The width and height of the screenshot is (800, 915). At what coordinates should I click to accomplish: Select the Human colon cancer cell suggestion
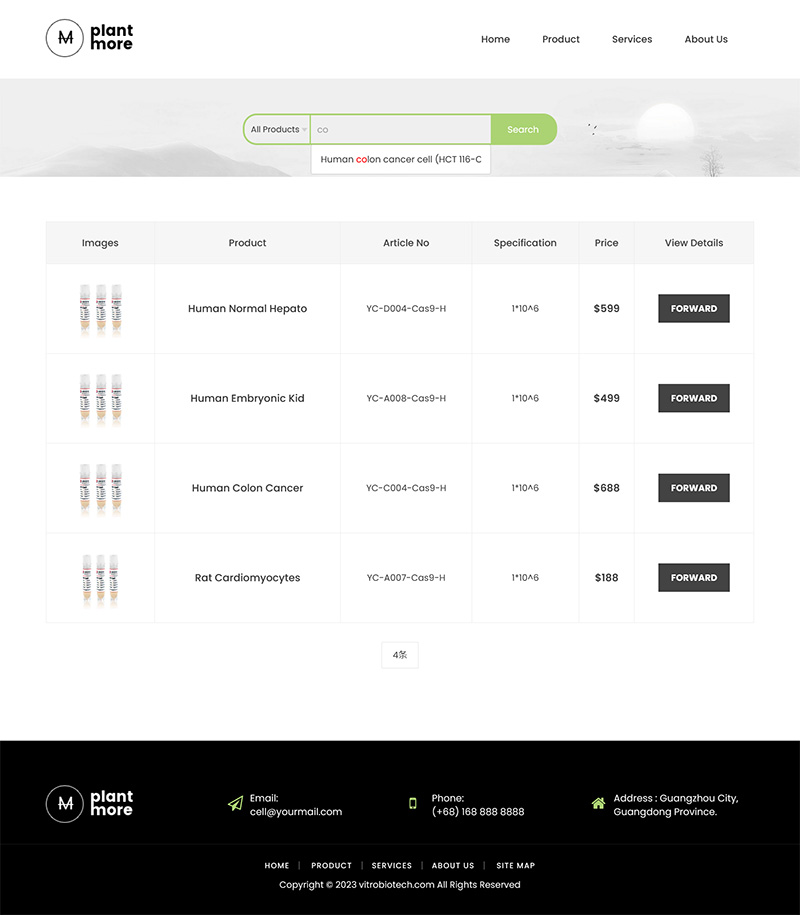coord(400,159)
